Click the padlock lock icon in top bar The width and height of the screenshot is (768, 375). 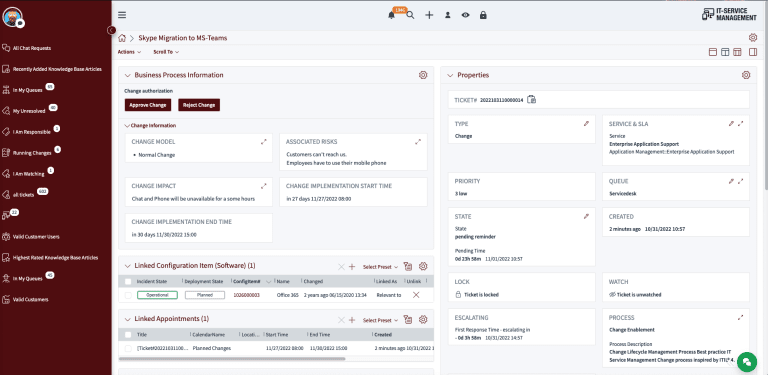(483, 15)
